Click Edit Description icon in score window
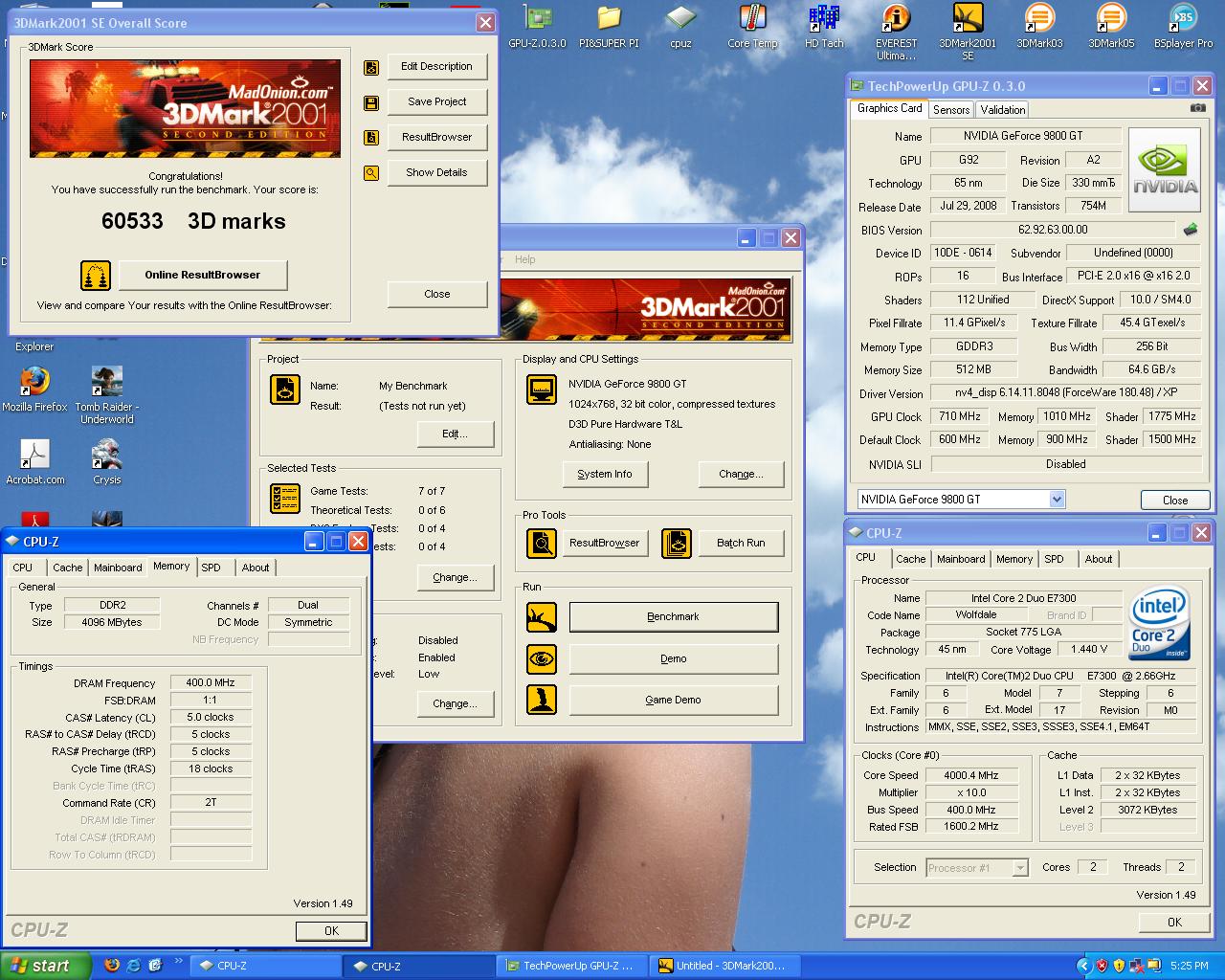Screen dimensions: 1225x980 (x=371, y=67)
